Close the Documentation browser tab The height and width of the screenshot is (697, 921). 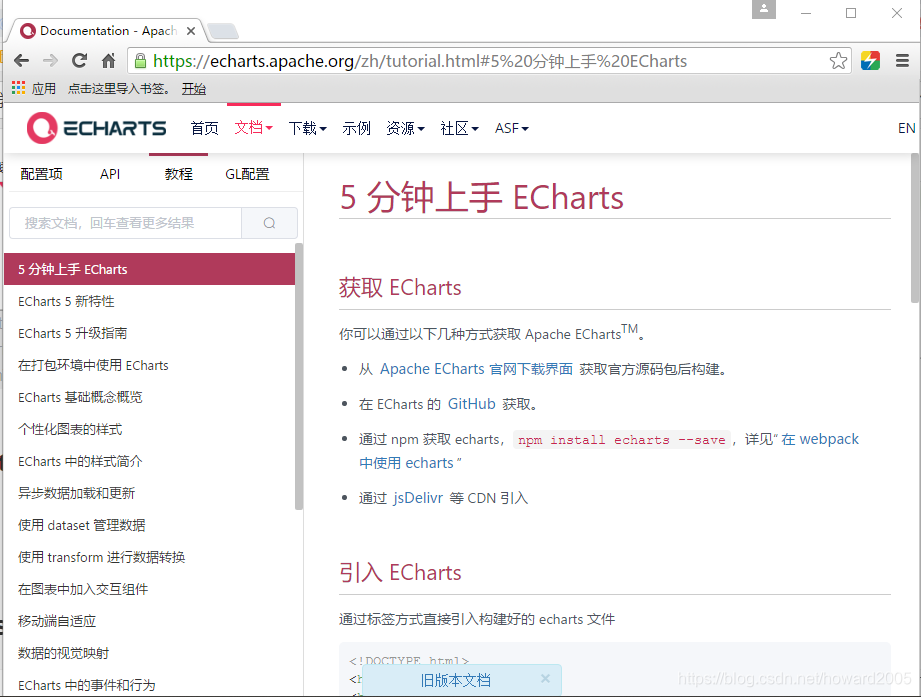click(x=191, y=31)
